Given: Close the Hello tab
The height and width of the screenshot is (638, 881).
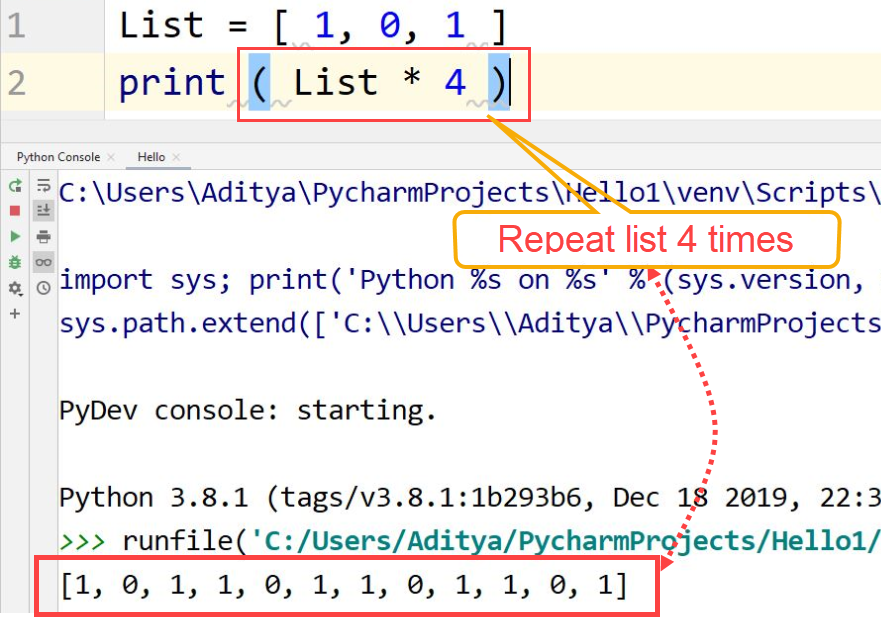Looking at the screenshot, I should tap(176, 157).
